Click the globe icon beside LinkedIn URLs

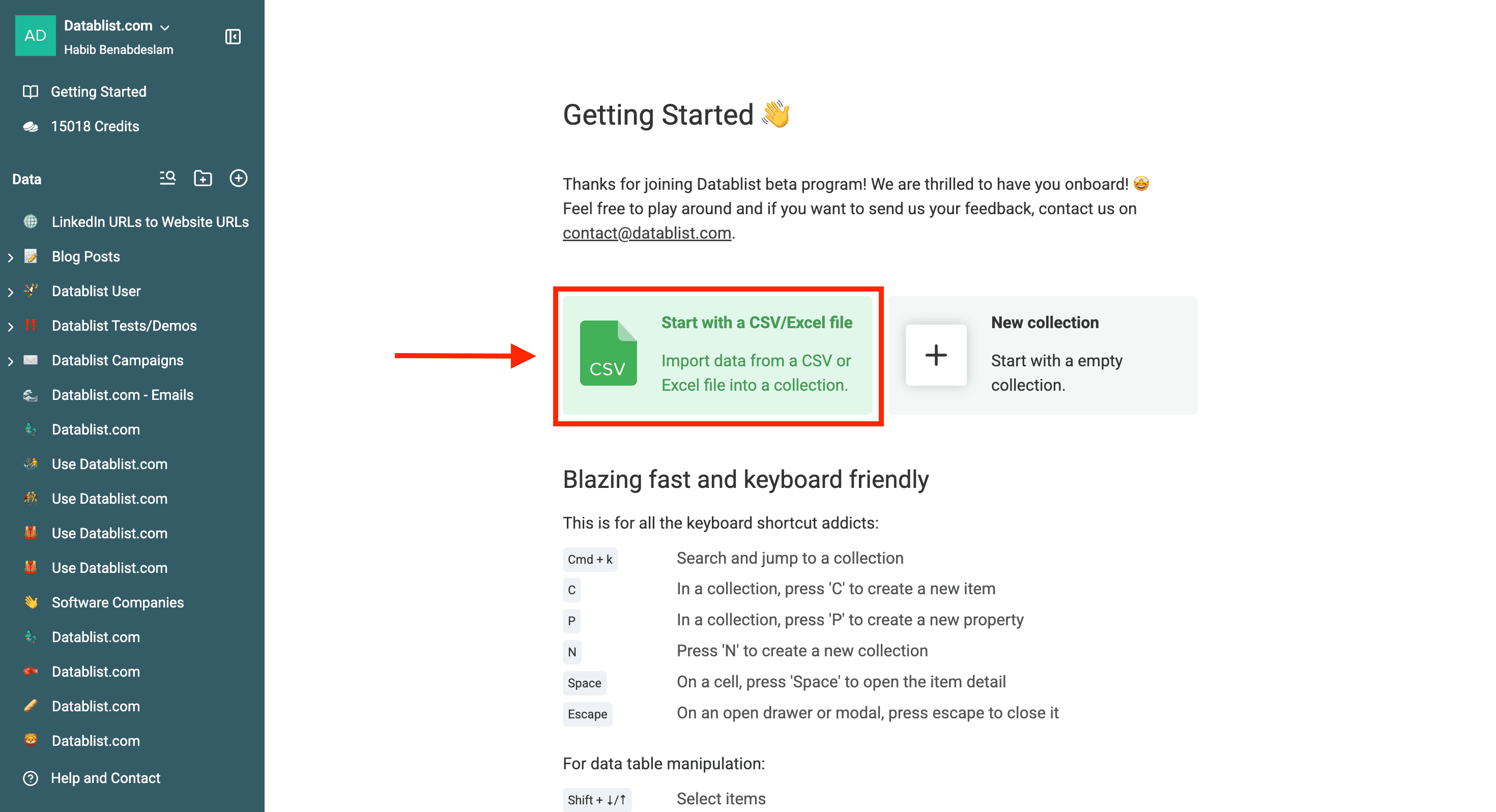click(x=30, y=221)
